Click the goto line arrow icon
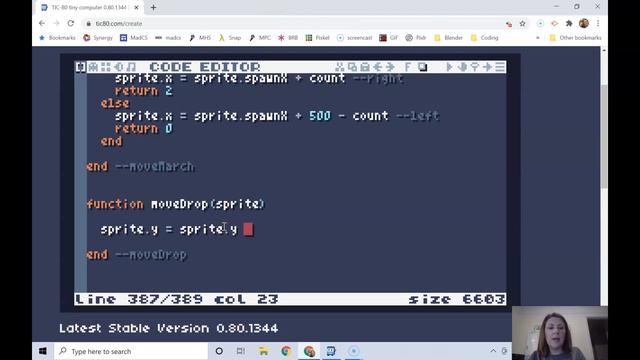This screenshot has height=360, width=640. [x=487, y=67]
